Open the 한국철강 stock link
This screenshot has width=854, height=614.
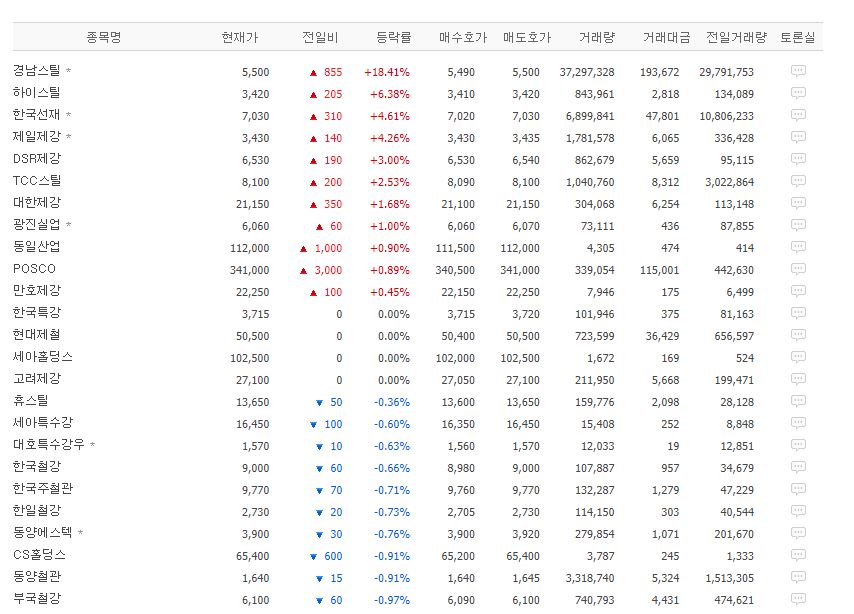pyautogui.click(x=36, y=466)
